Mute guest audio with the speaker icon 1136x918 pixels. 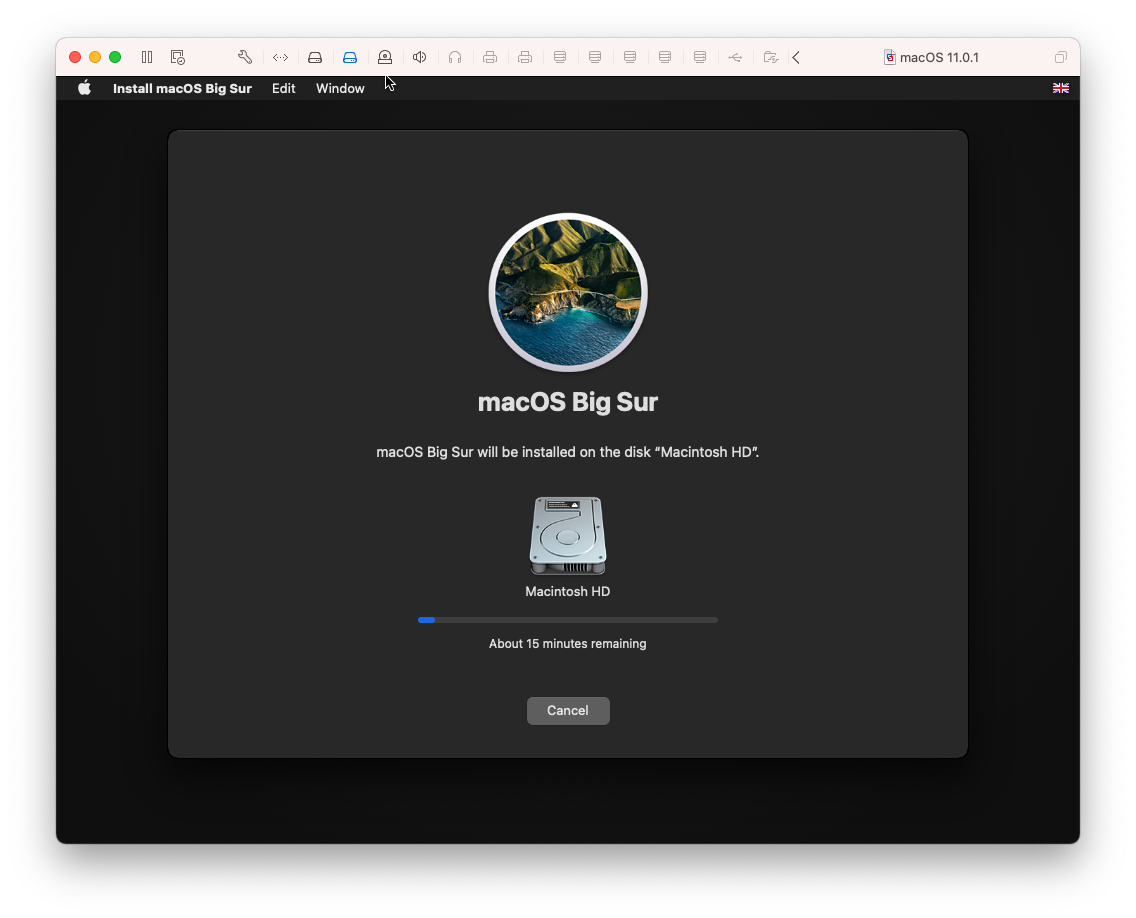[419, 57]
